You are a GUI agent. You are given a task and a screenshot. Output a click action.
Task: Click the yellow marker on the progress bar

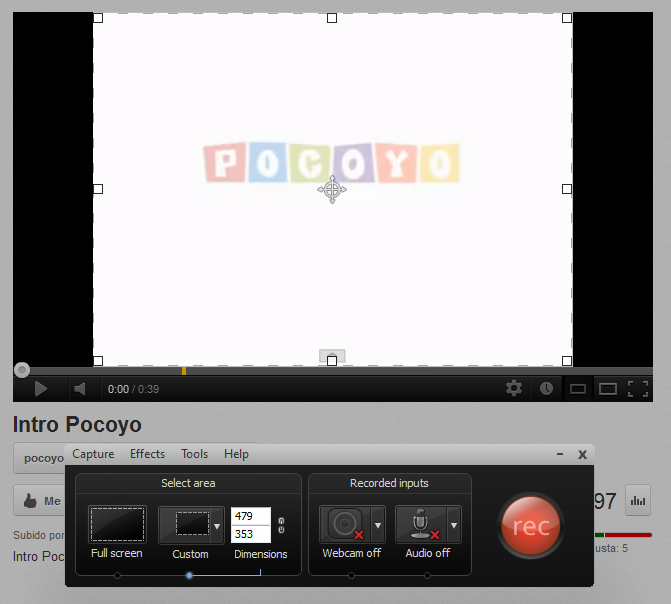pyautogui.click(x=184, y=371)
